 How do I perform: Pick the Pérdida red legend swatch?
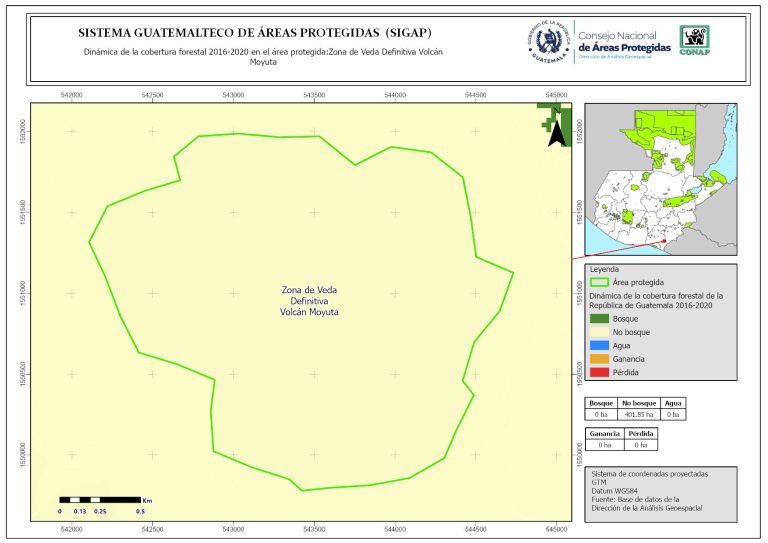click(600, 373)
